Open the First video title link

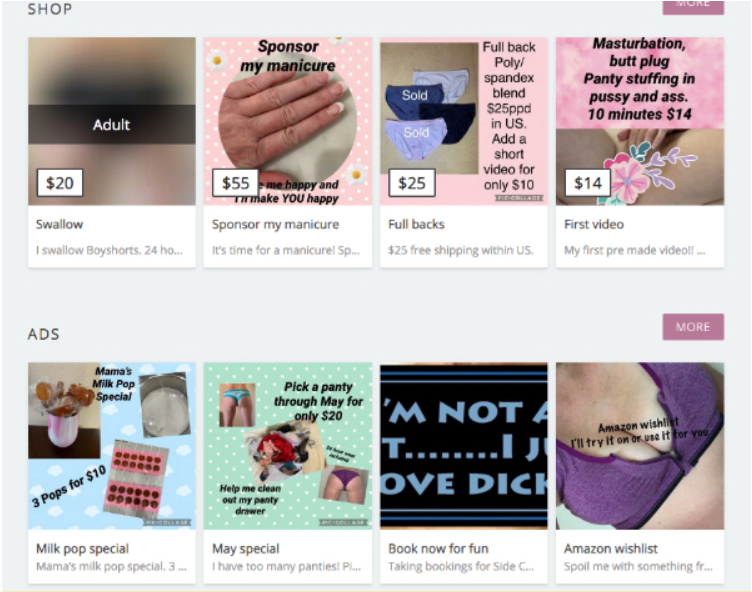pyautogui.click(x=594, y=225)
